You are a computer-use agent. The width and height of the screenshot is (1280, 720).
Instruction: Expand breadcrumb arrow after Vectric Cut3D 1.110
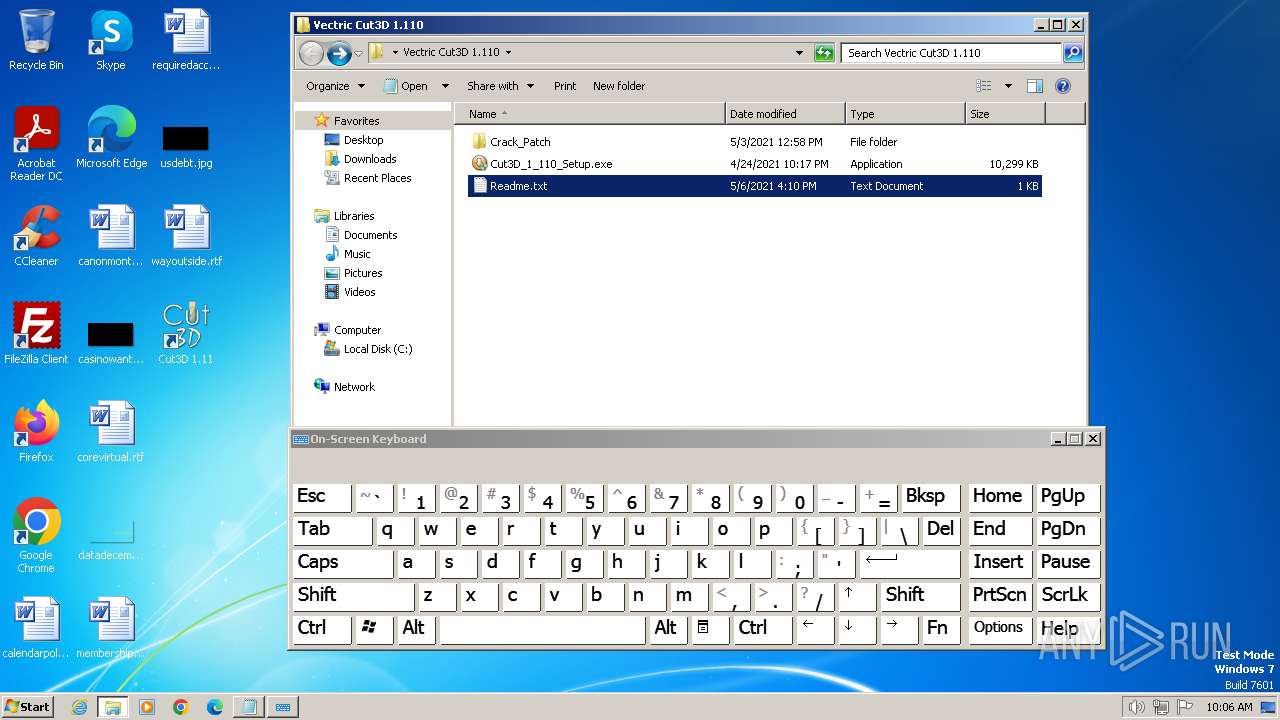(508, 53)
